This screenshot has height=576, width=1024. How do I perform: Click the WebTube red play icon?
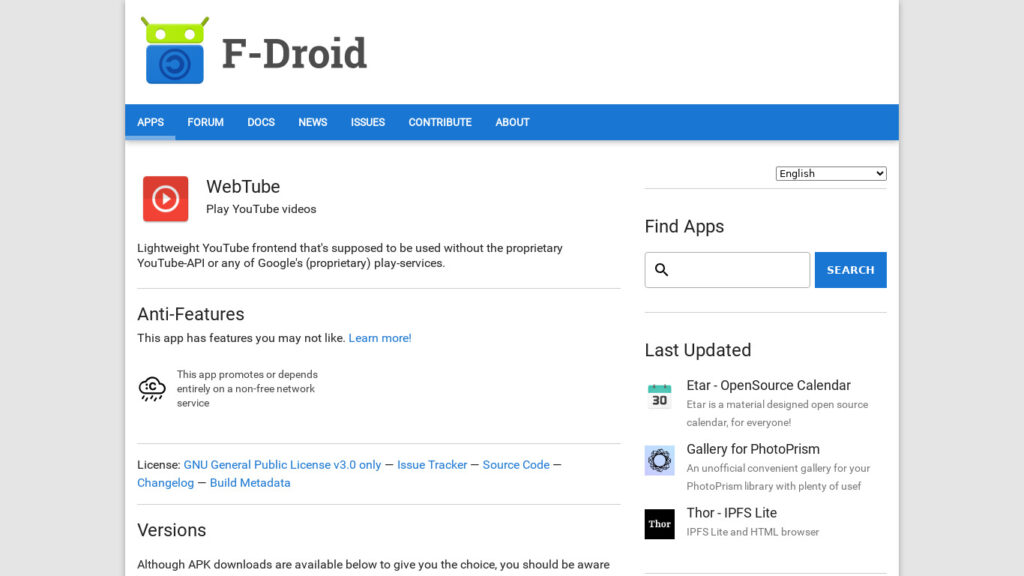click(x=166, y=199)
